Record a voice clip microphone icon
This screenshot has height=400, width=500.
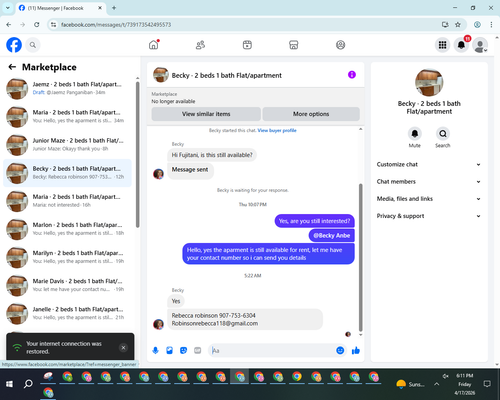155,350
